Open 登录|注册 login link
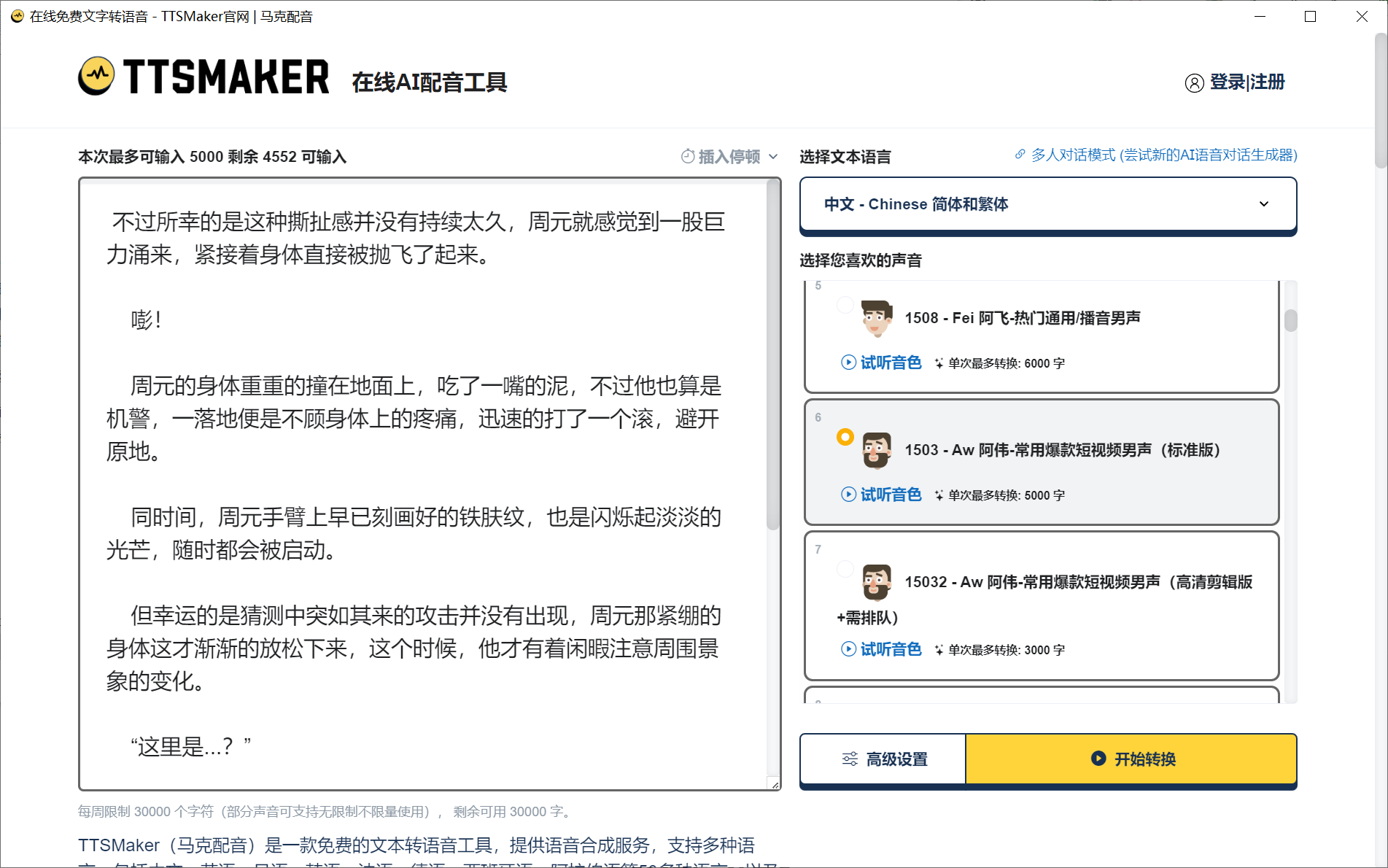This screenshot has height=868, width=1388. (x=1247, y=82)
